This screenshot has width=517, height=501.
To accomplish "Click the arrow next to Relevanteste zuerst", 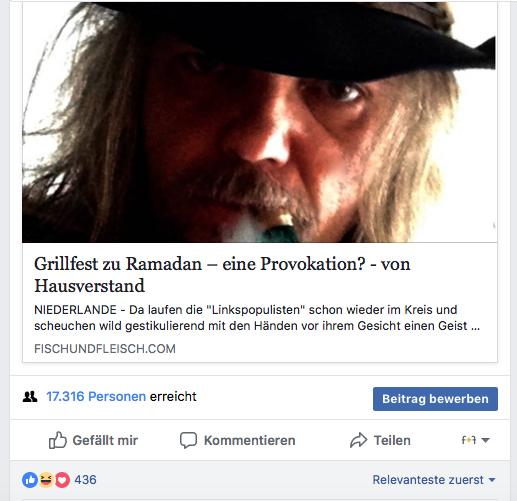I will click(x=492, y=480).
